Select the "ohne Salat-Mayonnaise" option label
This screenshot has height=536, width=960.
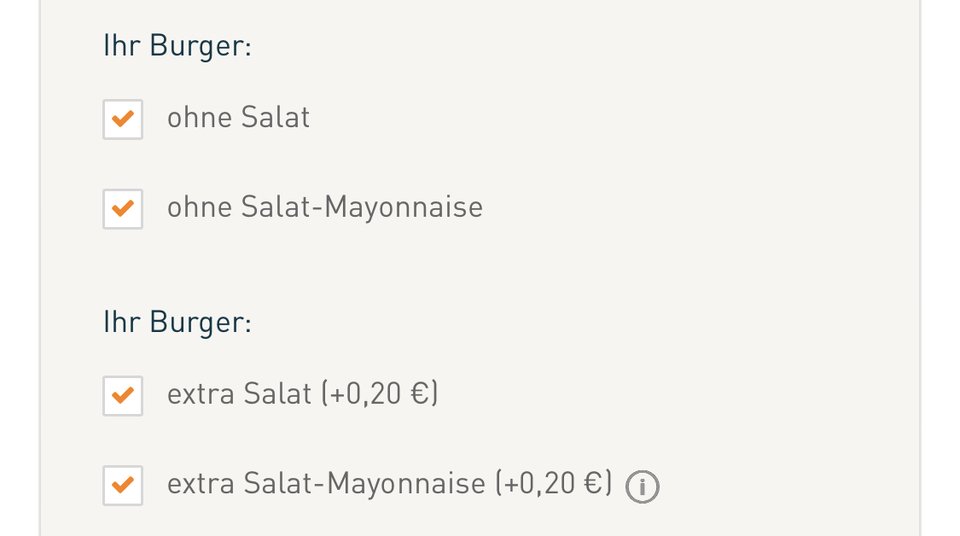324,208
